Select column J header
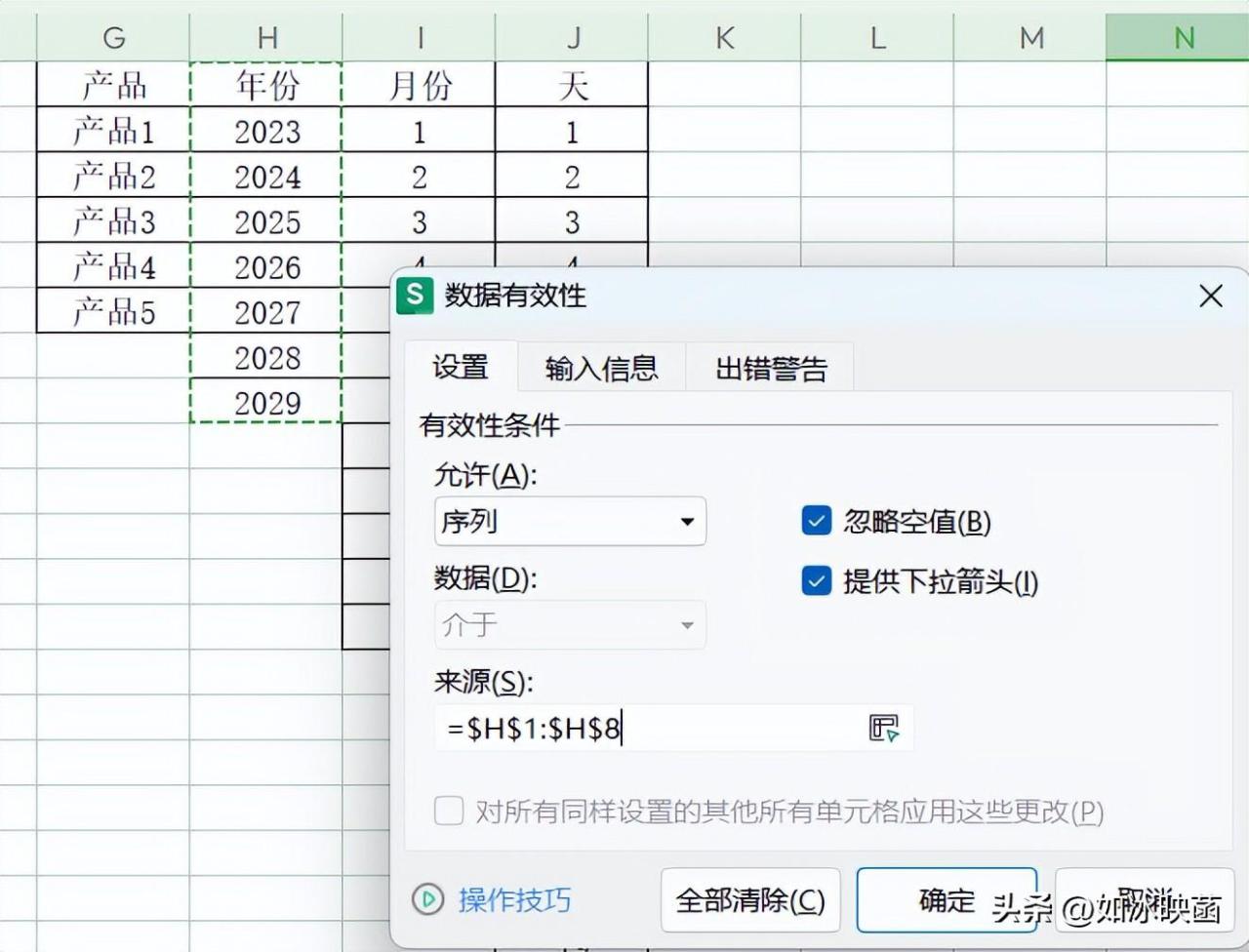This screenshot has height=952, width=1249. [x=572, y=38]
